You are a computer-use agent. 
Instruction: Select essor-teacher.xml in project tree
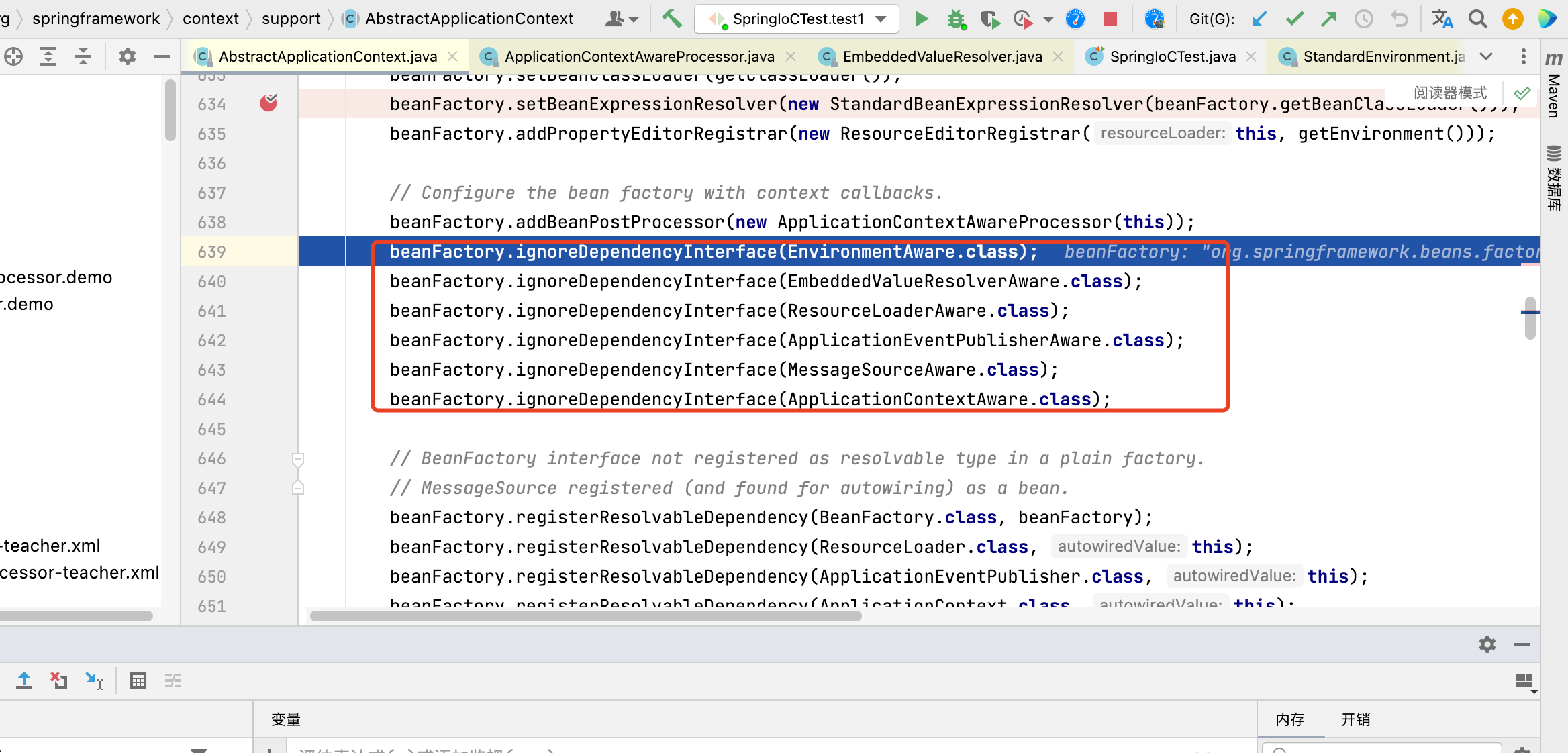click(x=79, y=572)
